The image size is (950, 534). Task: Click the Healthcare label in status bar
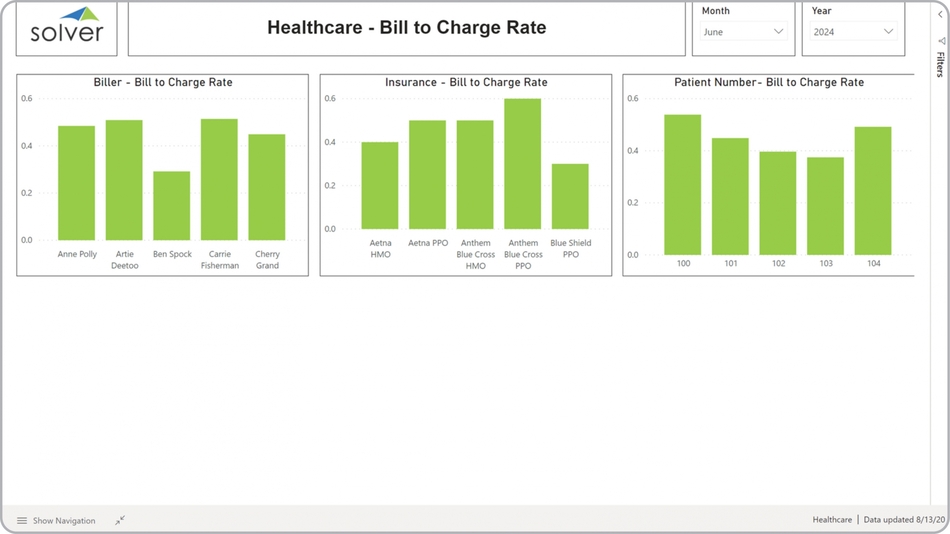(x=832, y=520)
